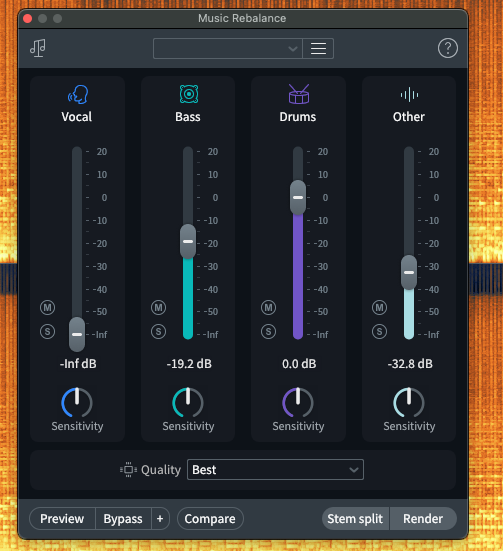503x551 pixels.
Task: Open the help question mark icon
Action: (x=447, y=48)
